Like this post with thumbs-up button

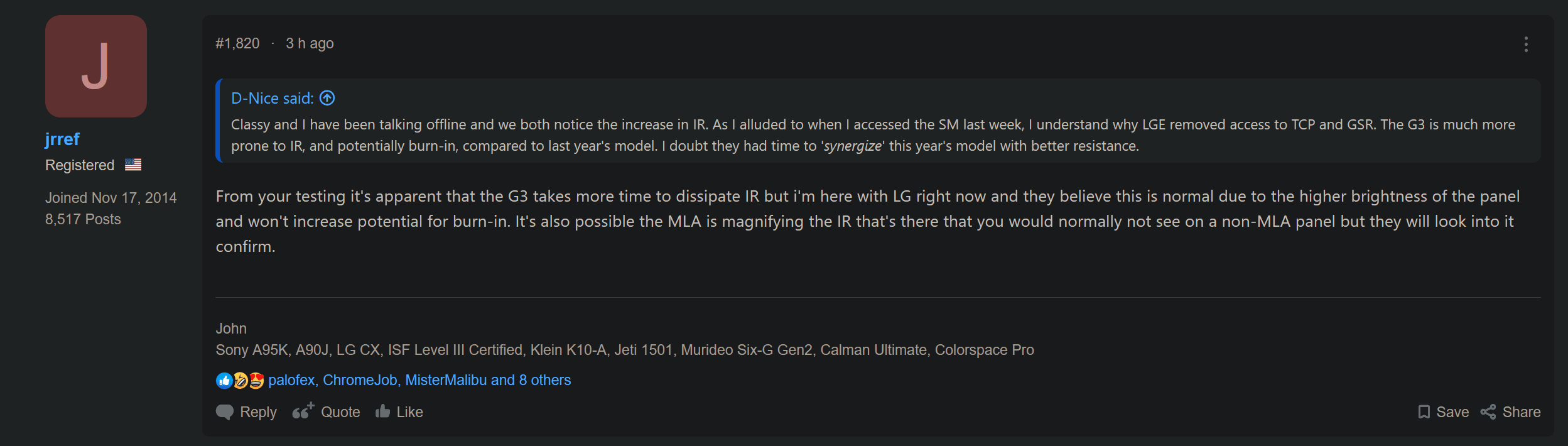pos(399,412)
